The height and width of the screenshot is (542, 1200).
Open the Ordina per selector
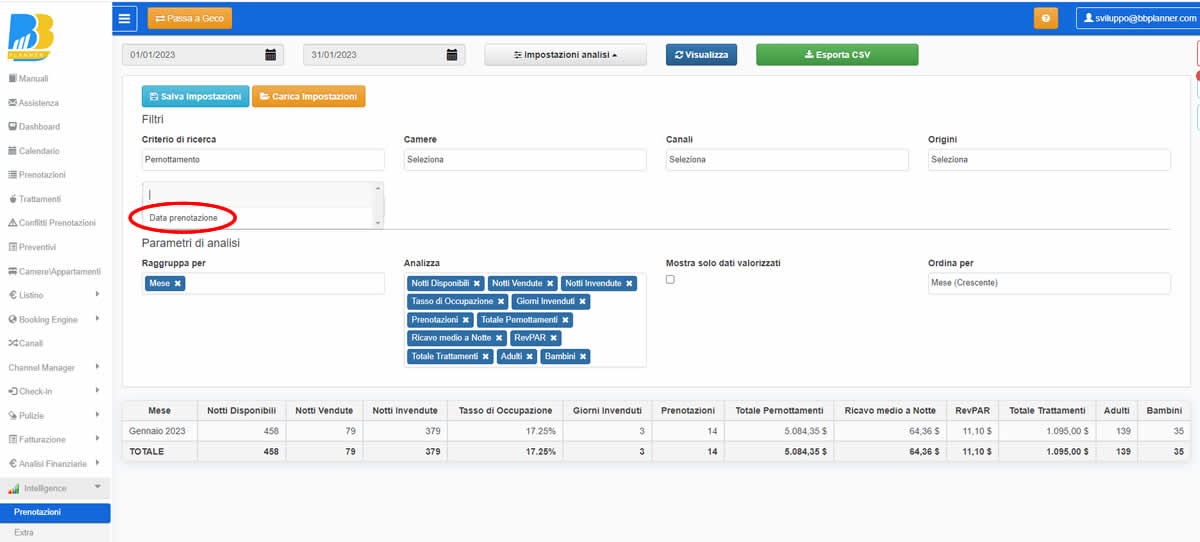(1048, 283)
